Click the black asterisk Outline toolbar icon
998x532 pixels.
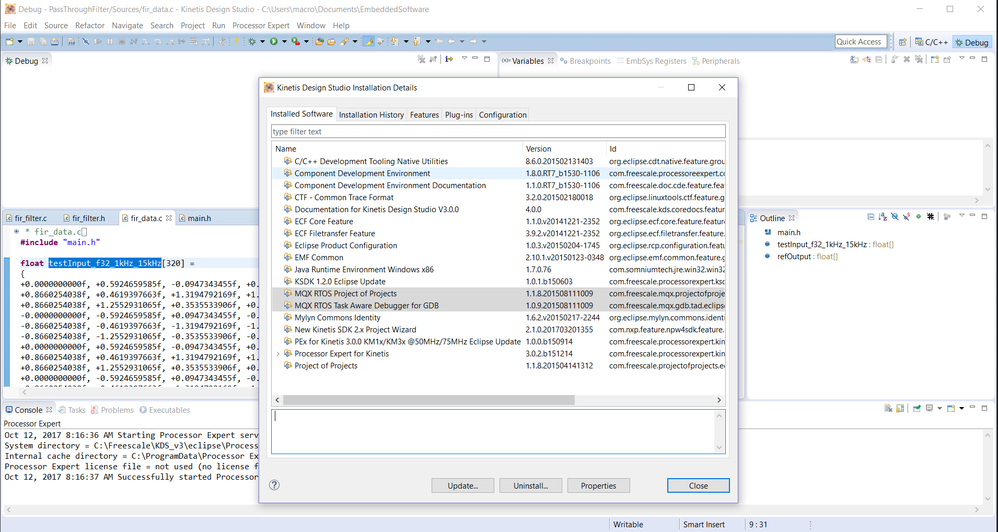click(931, 217)
